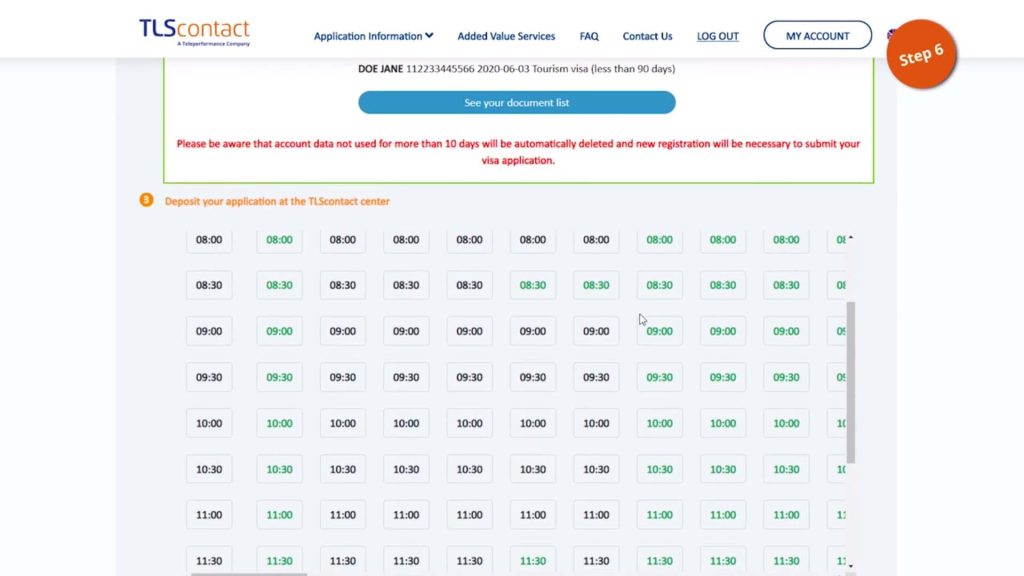Click the TLScontact logo

tap(195, 31)
